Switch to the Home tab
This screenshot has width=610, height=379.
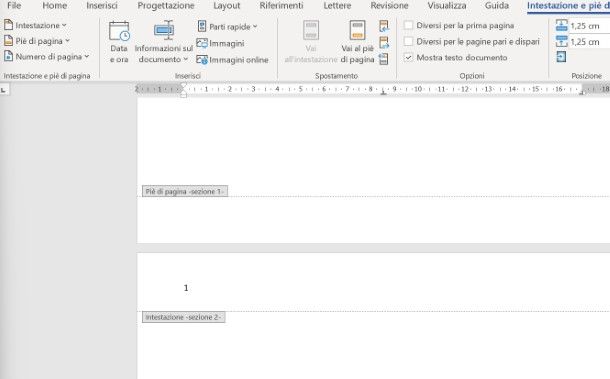click(x=54, y=6)
